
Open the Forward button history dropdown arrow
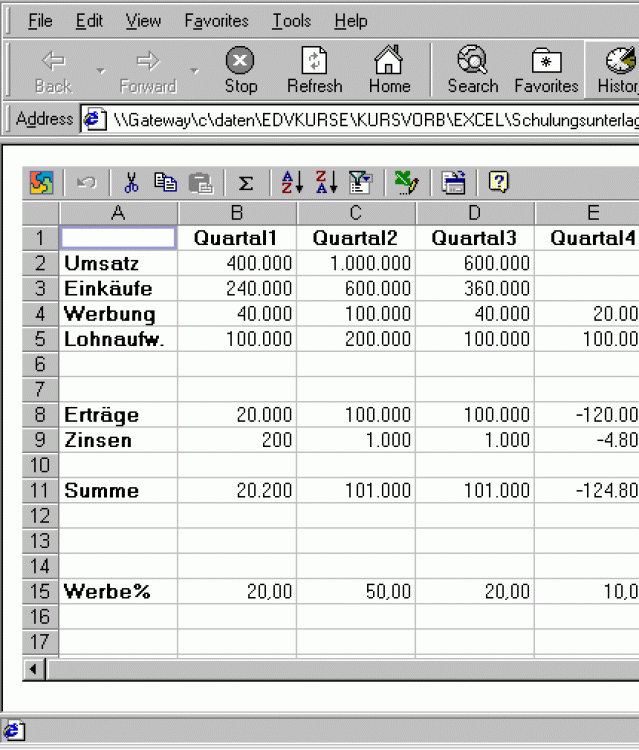pyautogui.click(x=194, y=71)
